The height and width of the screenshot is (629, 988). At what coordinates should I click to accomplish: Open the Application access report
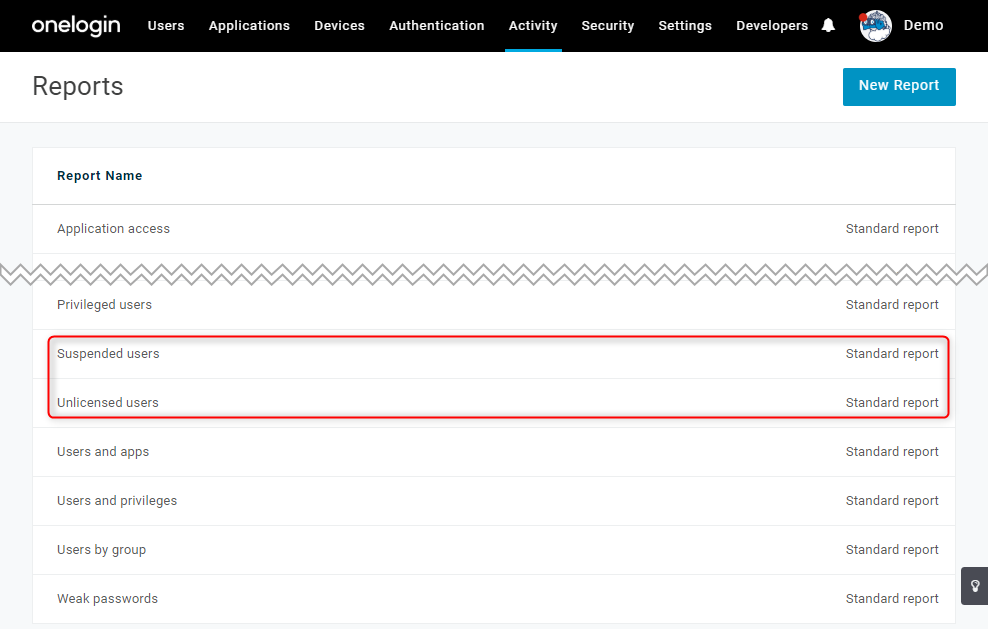(x=494, y=229)
